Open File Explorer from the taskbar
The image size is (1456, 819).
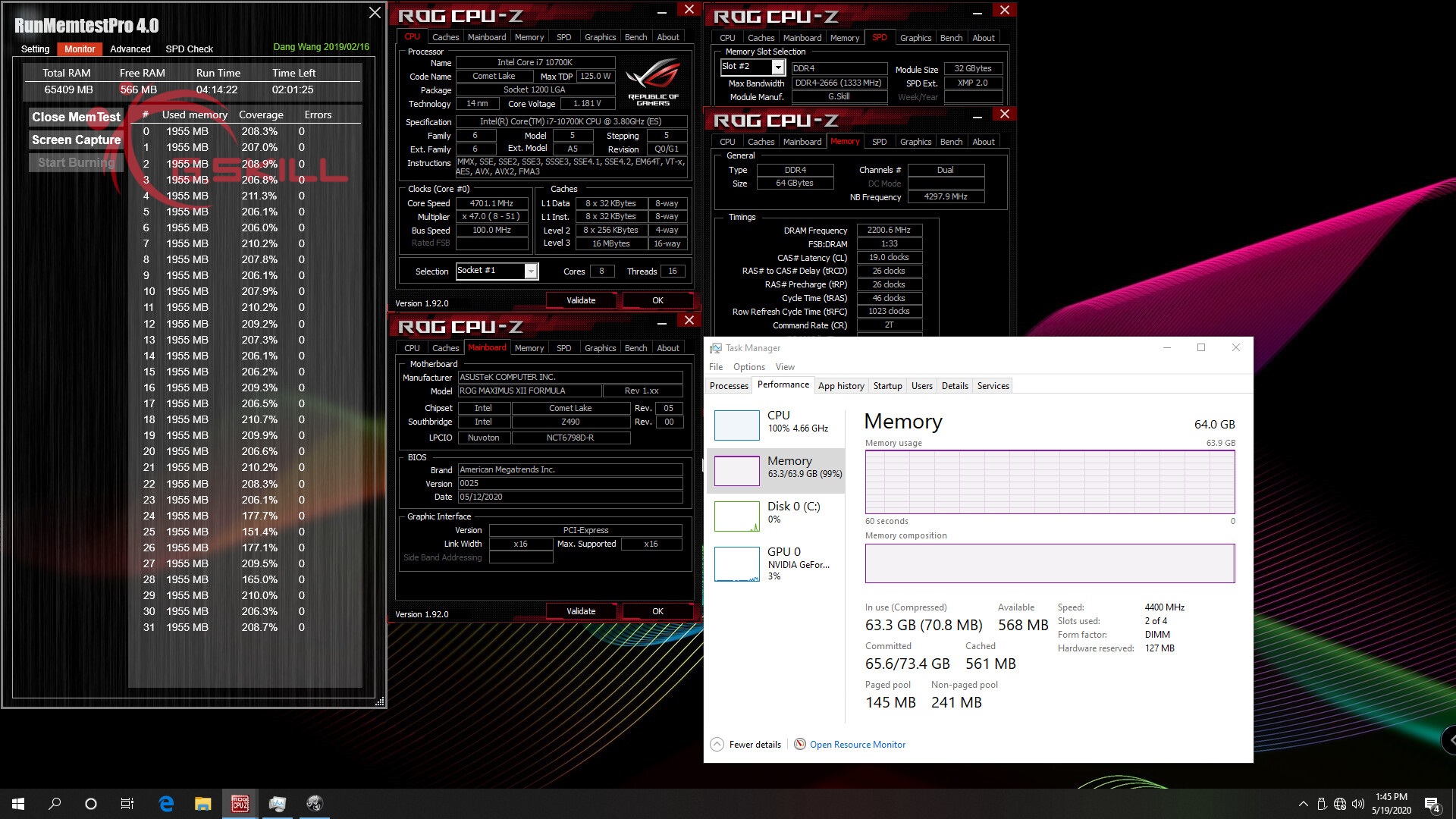[202, 803]
